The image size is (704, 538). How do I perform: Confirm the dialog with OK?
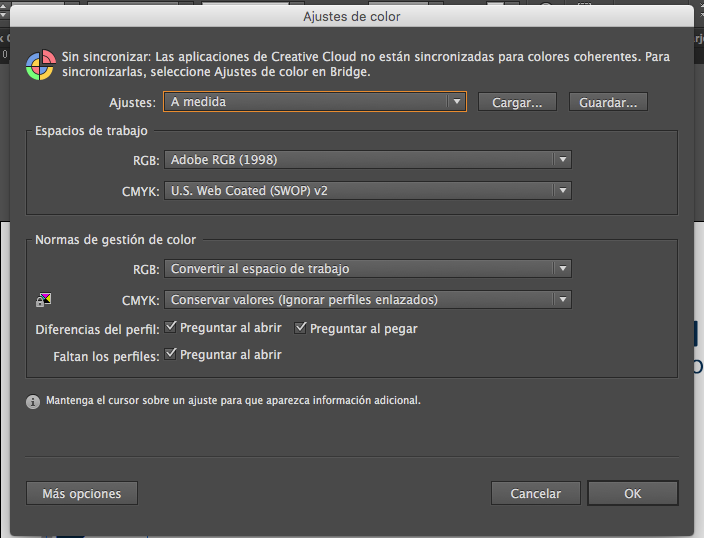click(633, 494)
